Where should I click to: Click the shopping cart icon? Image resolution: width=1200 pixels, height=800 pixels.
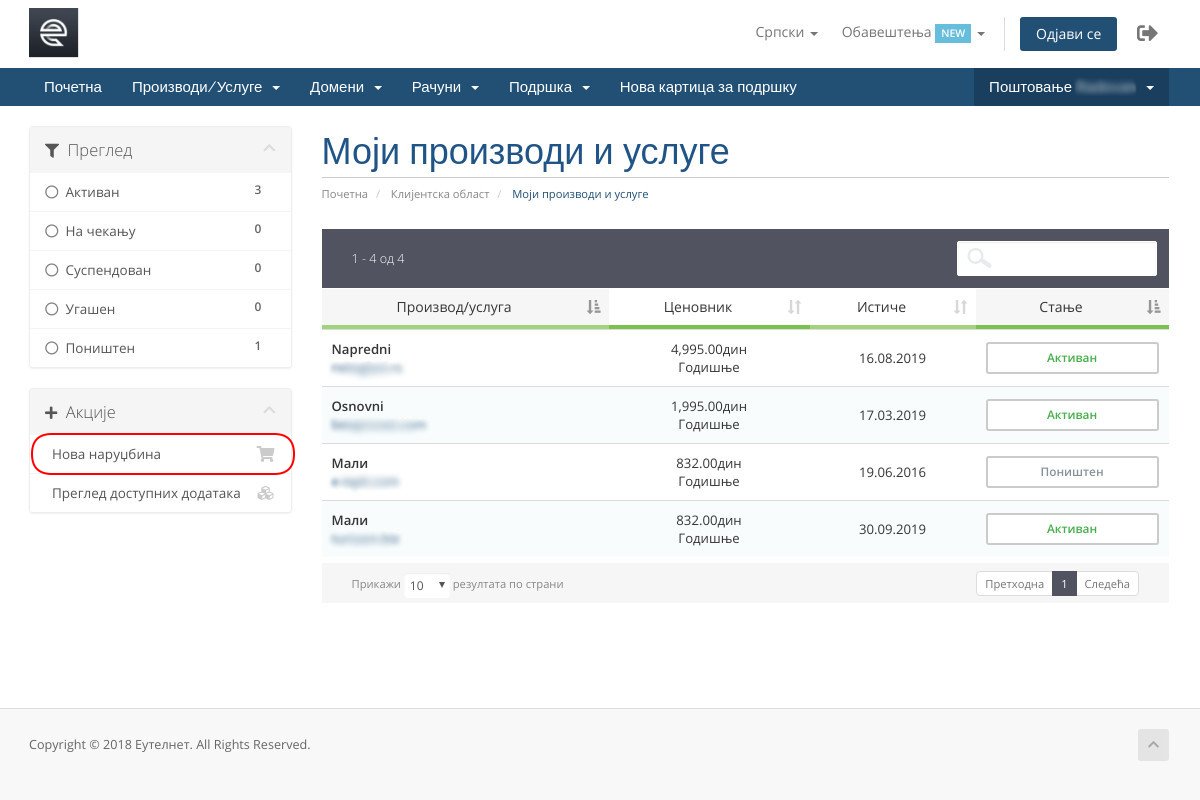(x=265, y=454)
